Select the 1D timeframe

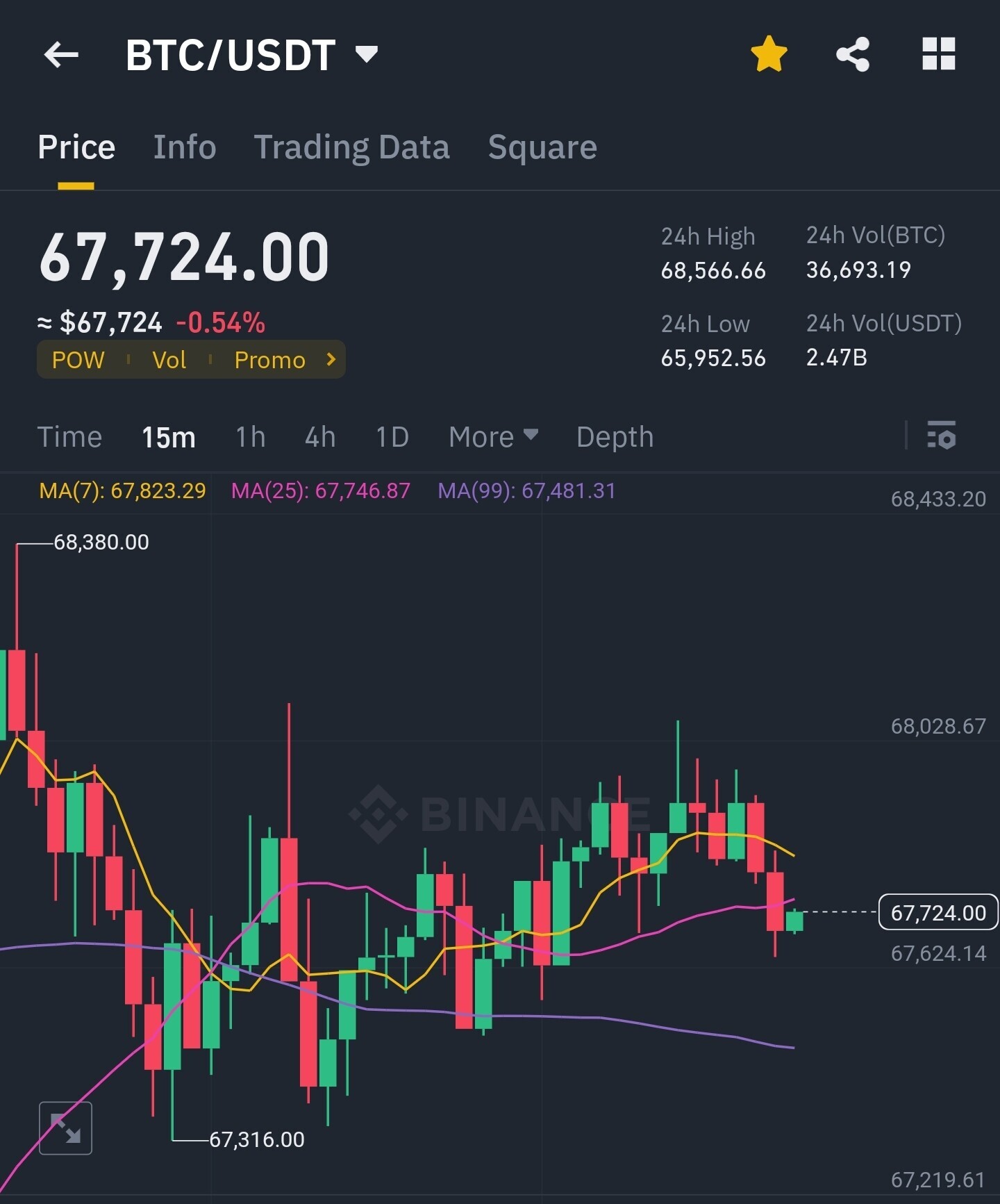coord(392,437)
